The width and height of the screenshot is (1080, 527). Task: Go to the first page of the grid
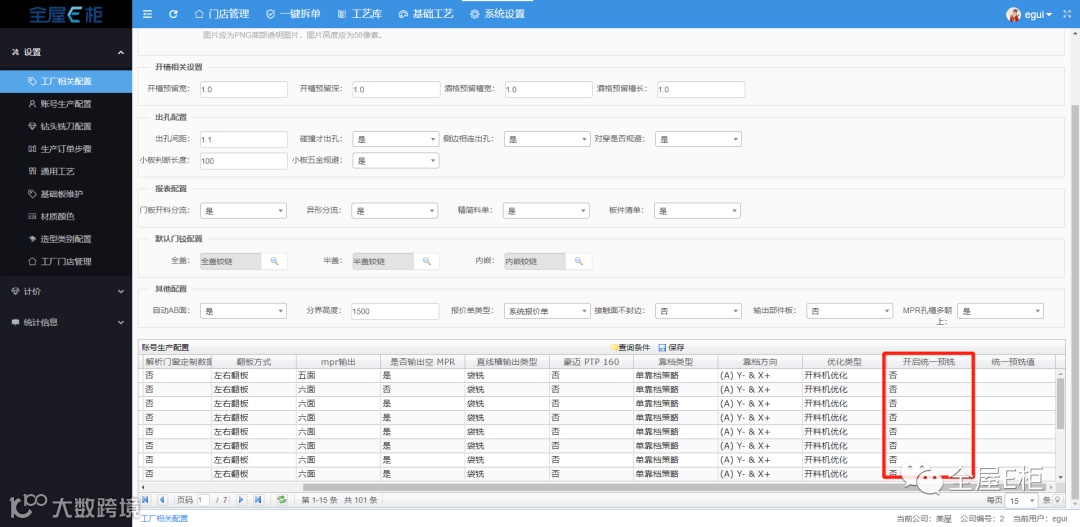pos(146,499)
